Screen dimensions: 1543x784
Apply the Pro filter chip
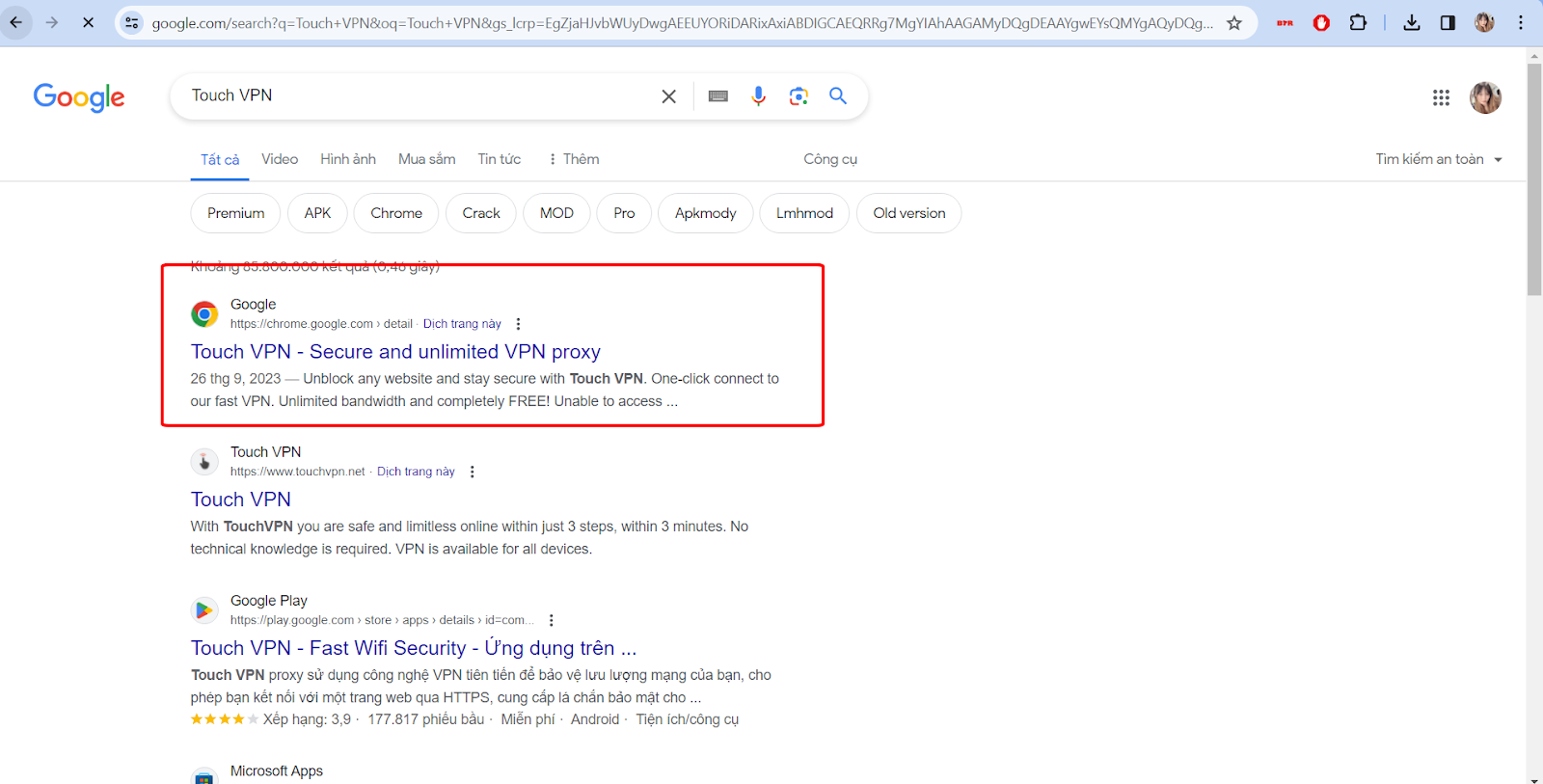624,213
